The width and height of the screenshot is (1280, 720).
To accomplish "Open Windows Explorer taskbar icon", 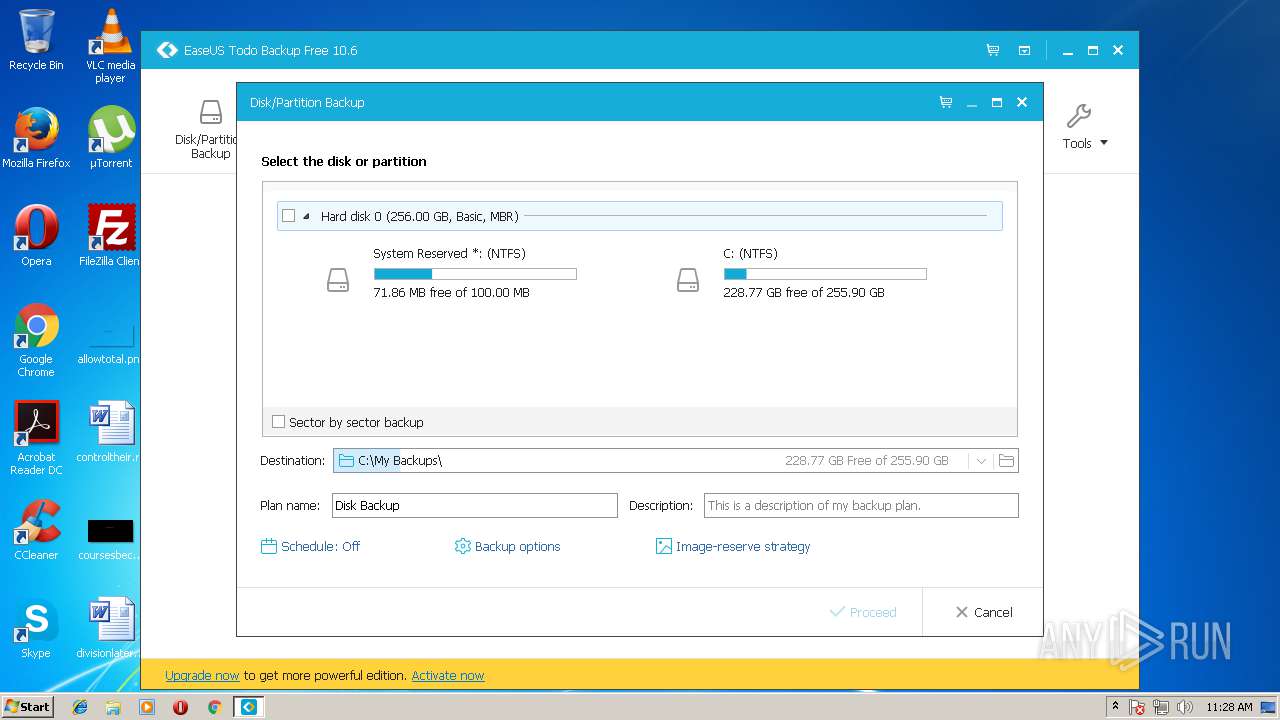I will [x=113, y=707].
